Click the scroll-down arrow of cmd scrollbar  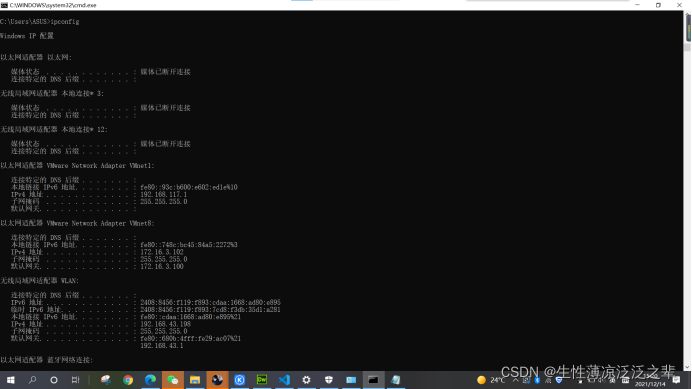pos(688,367)
